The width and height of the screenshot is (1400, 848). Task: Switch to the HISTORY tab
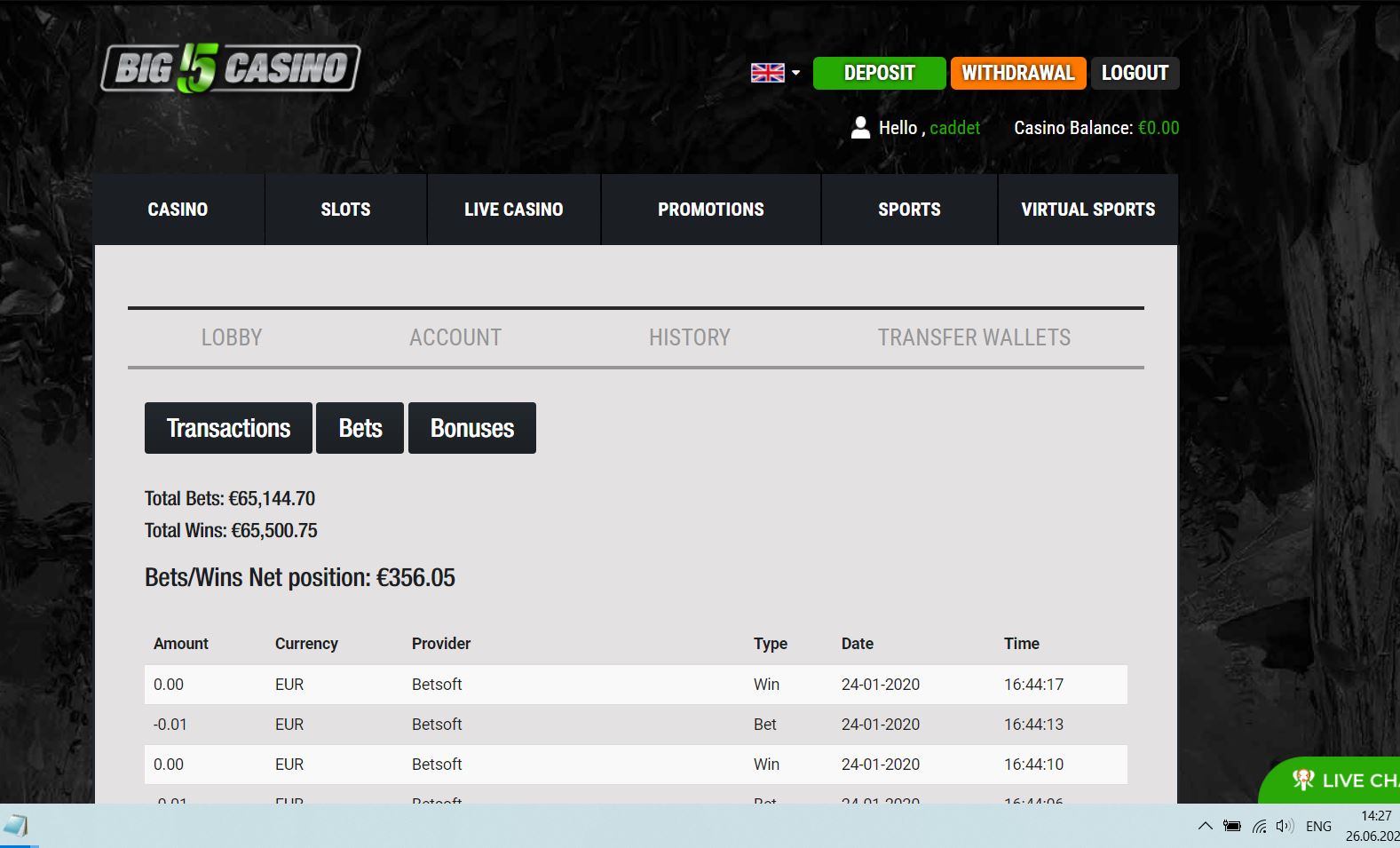(690, 337)
